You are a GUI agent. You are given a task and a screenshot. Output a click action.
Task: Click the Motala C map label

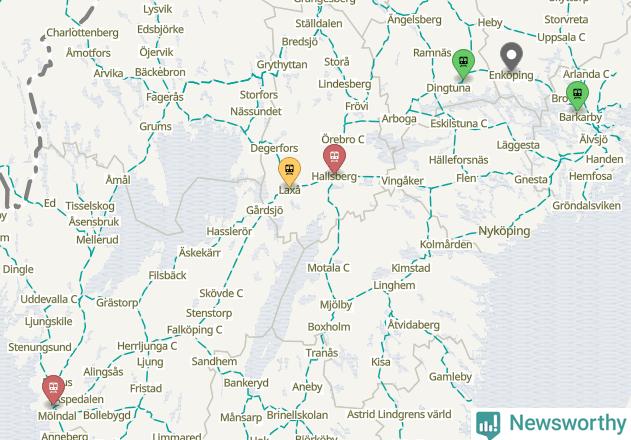click(x=328, y=268)
